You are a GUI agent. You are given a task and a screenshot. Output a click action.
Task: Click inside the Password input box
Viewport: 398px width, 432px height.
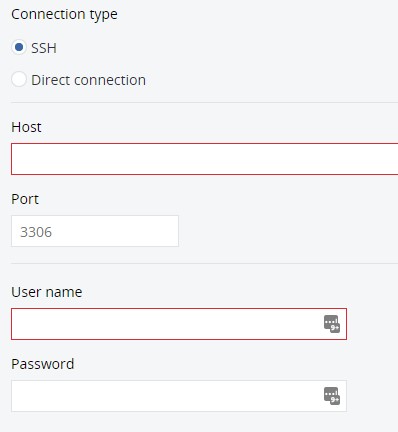click(x=179, y=396)
